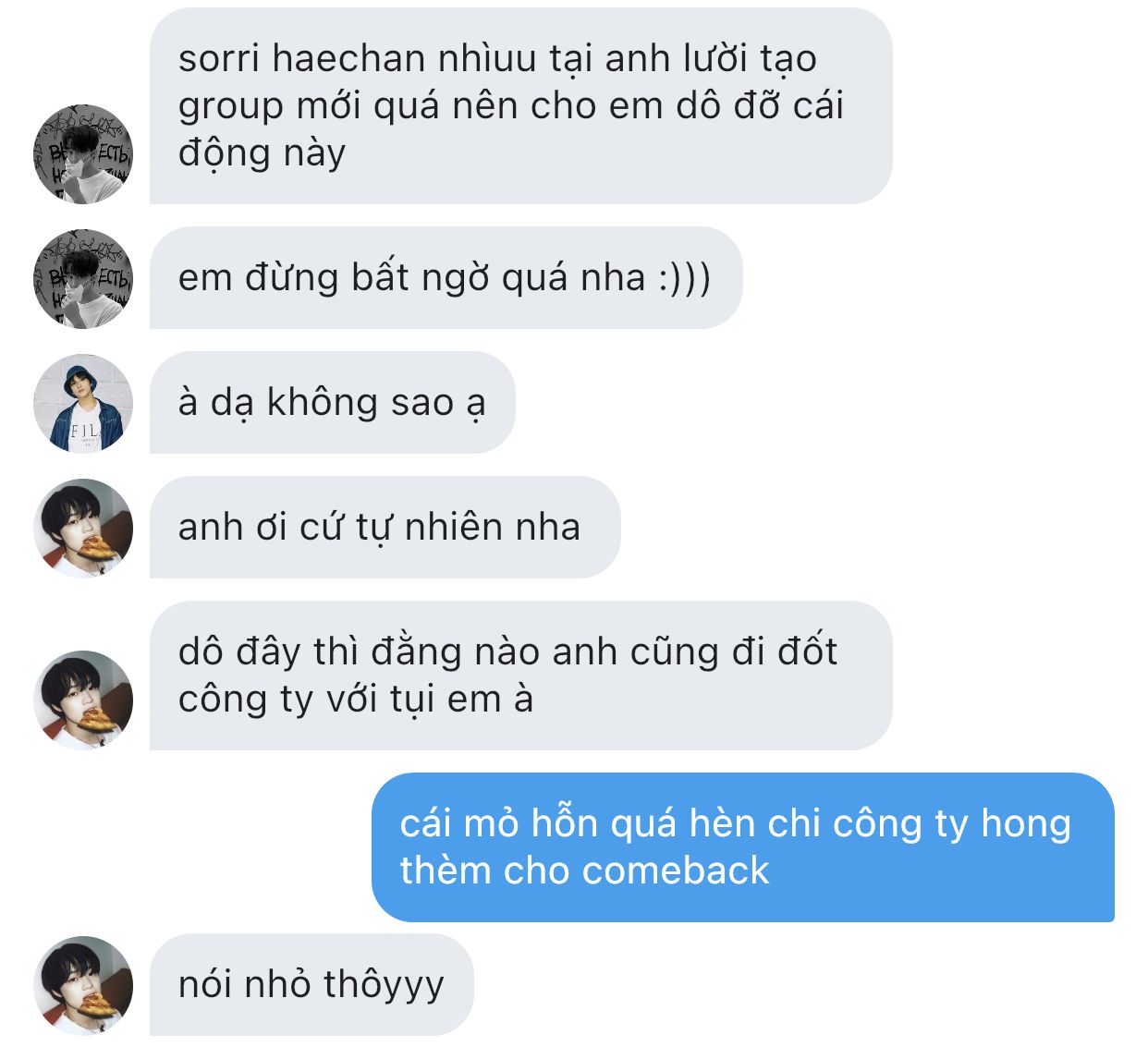This screenshot has width=1148, height=1047.
Task: Tap pizza avatar beside 'nói nhỏ thôyyy'
Action: (83, 985)
